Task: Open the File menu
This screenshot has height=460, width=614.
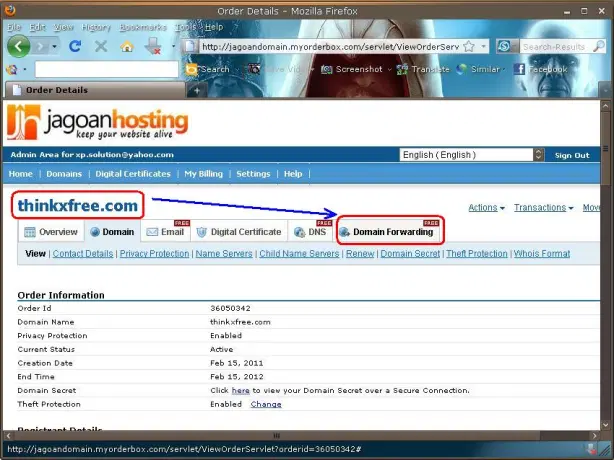Action: click(14, 27)
